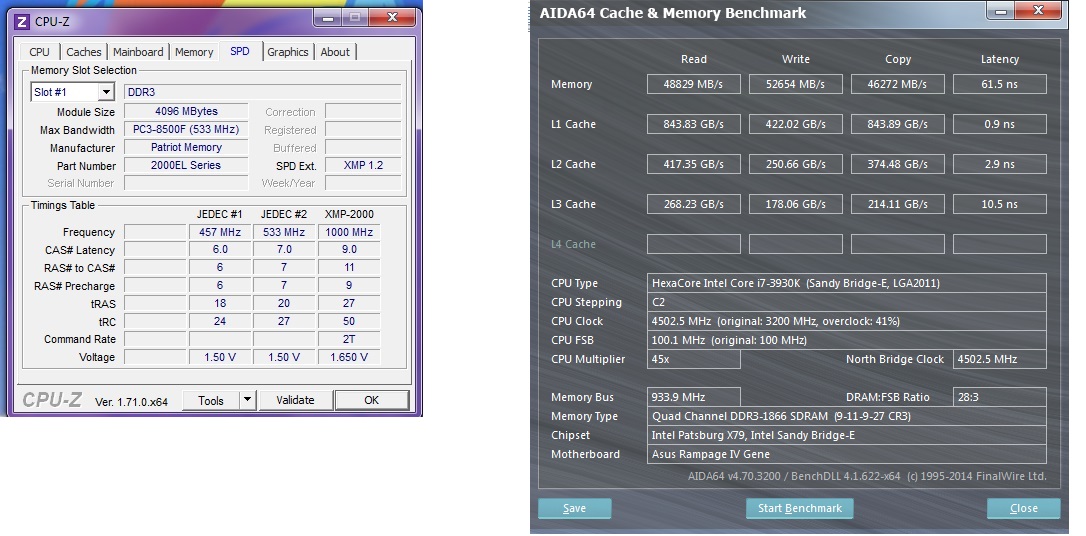
Task: Select L2 Cache Read value 417.35 GB/s
Action: 693,164
